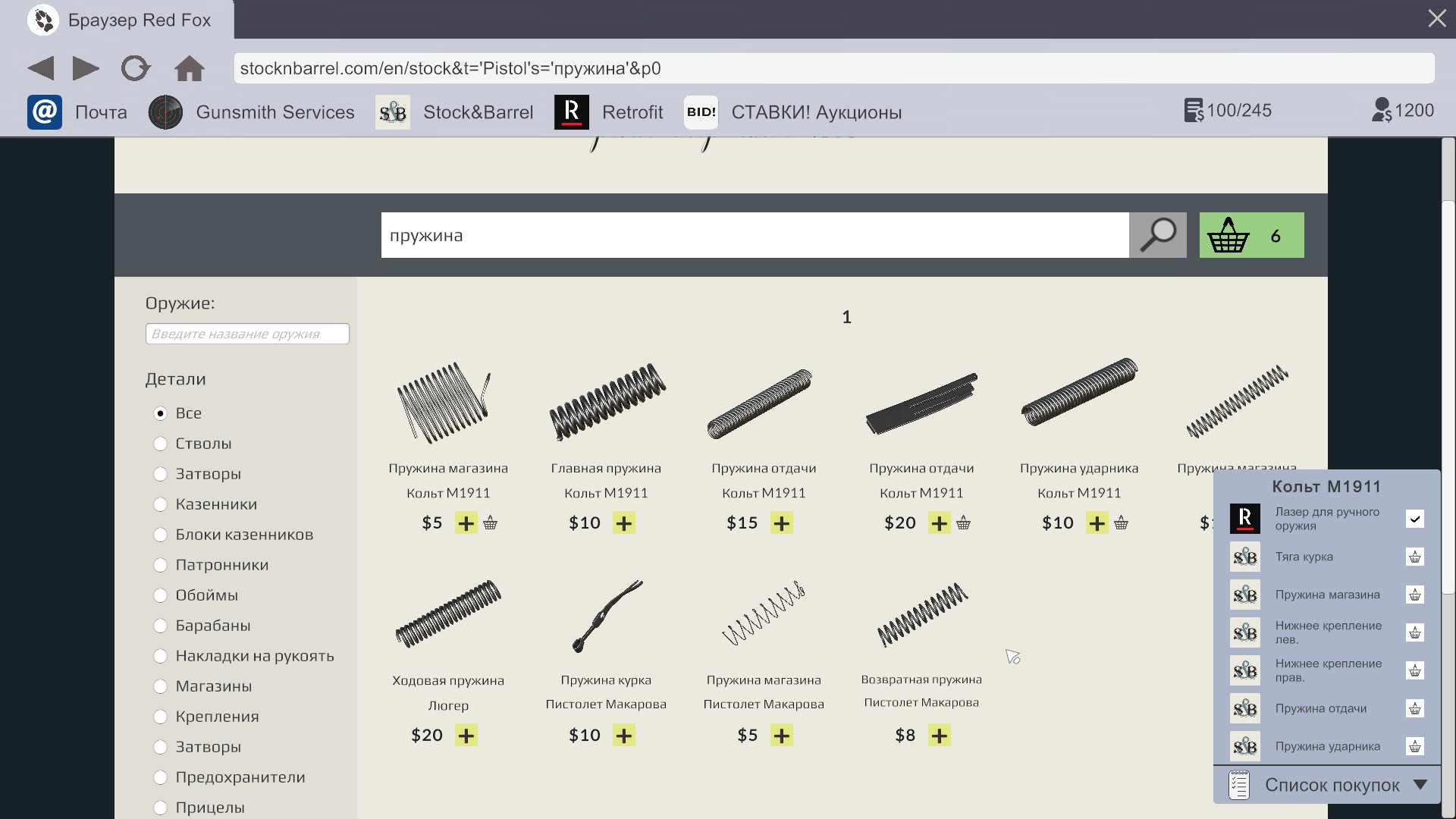Select the Обоймы radio button
This screenshot has height=819, width=1456.
click(x=160, y=595)
